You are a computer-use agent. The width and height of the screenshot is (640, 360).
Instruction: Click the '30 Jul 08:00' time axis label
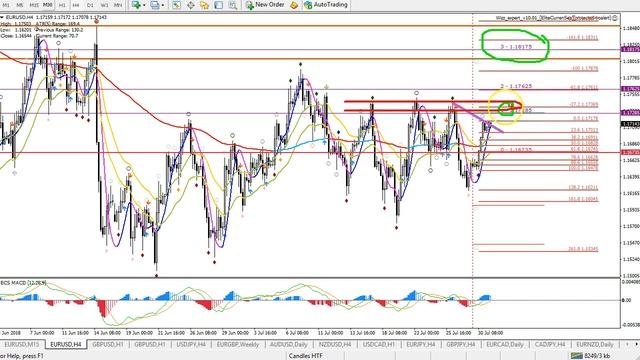[x=490, y=333]
